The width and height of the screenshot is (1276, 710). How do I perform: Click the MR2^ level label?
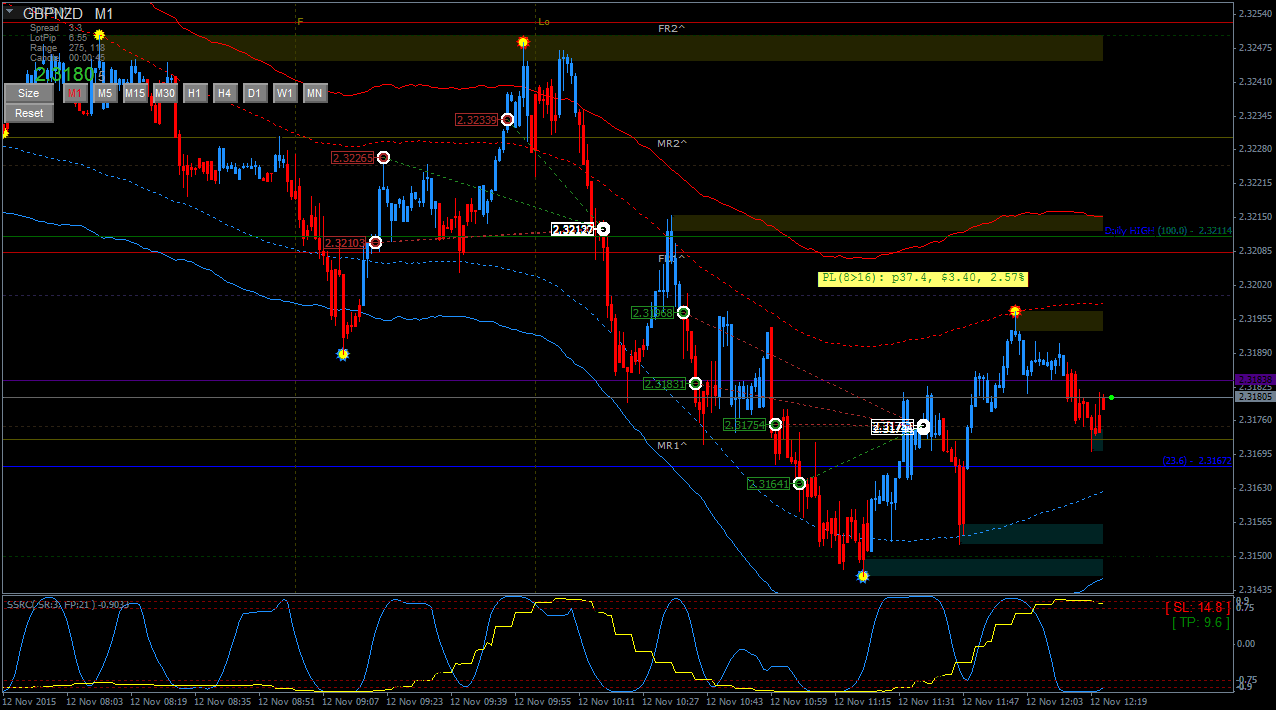pos(671,144)
